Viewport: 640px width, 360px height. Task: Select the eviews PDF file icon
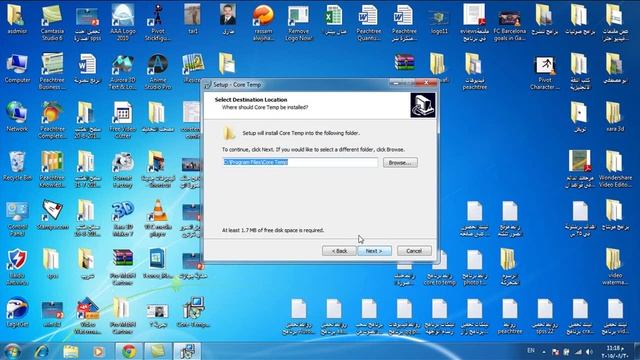pos(474,22)
